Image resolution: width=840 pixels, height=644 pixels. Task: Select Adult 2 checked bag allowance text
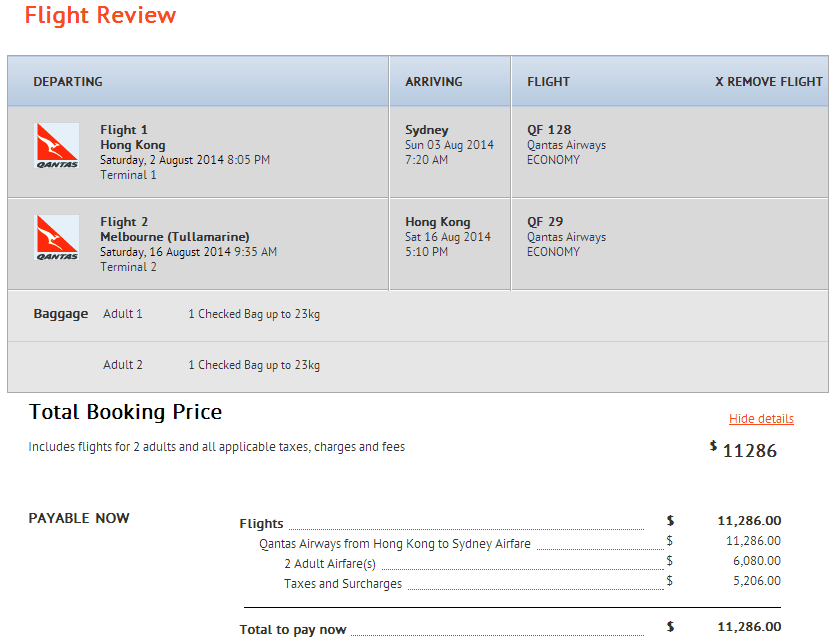pos(254,365)
